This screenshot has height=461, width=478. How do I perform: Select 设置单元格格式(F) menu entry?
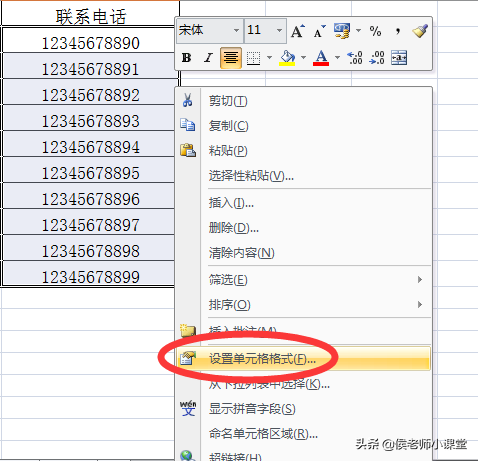click(303, 359)
